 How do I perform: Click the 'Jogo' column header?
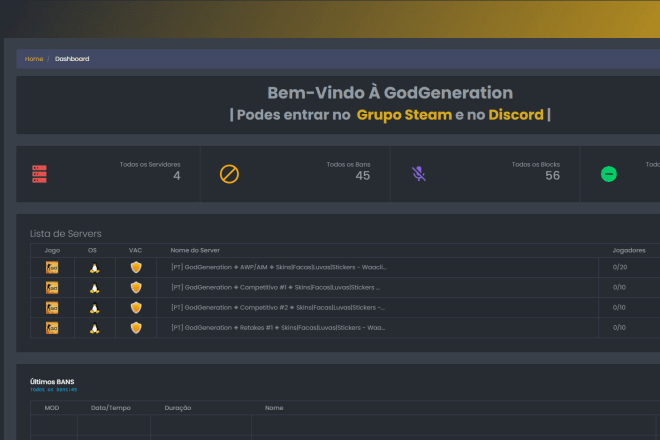(x=52, y=251)
